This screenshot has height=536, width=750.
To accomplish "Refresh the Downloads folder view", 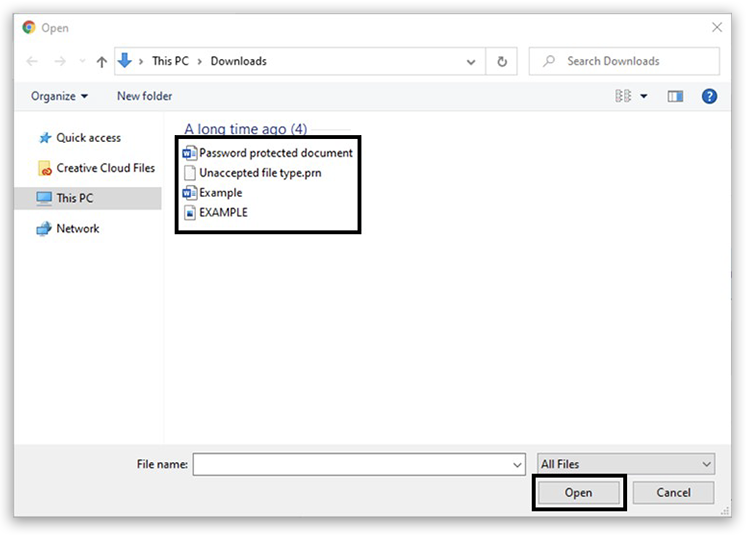I will (502, 61).
